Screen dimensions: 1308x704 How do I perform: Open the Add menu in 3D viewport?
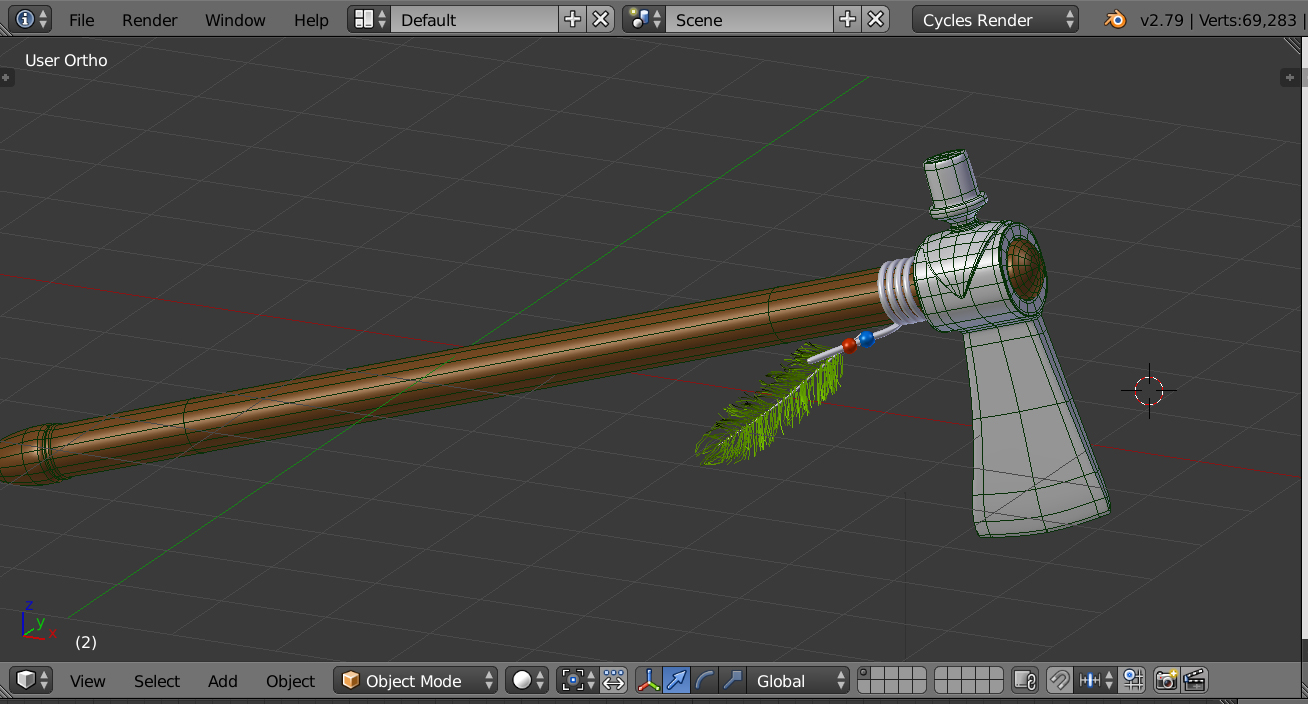pyautogui.click(x=222, y=681)
